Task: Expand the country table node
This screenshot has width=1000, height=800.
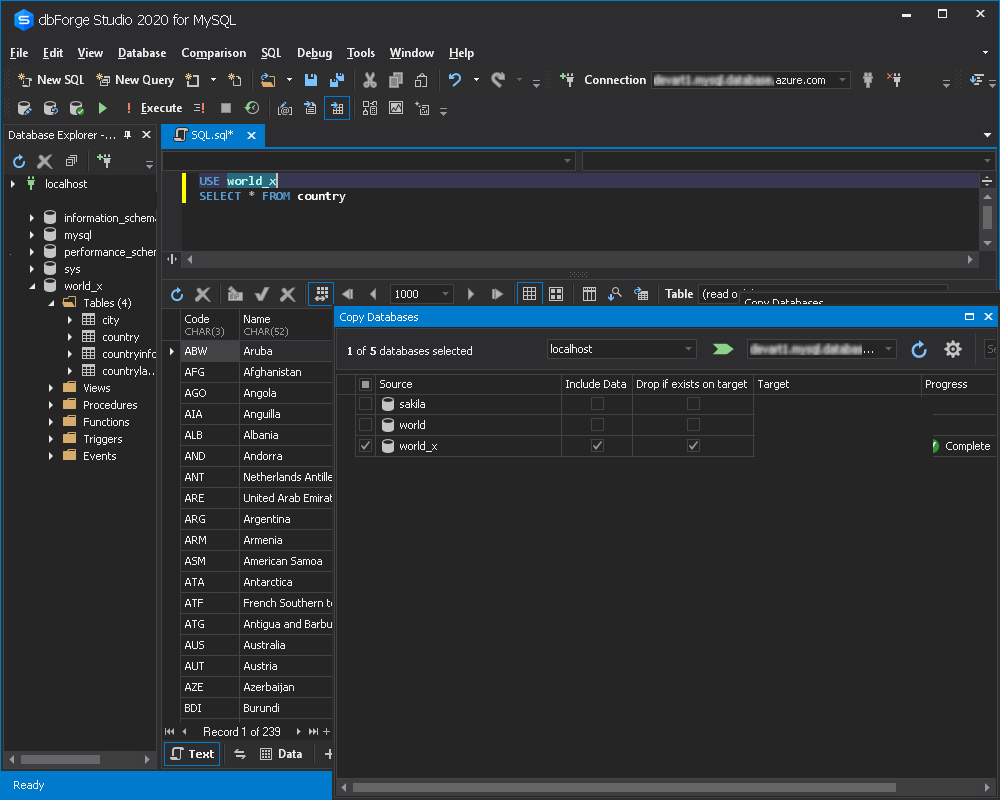Action: coord(70,337)
